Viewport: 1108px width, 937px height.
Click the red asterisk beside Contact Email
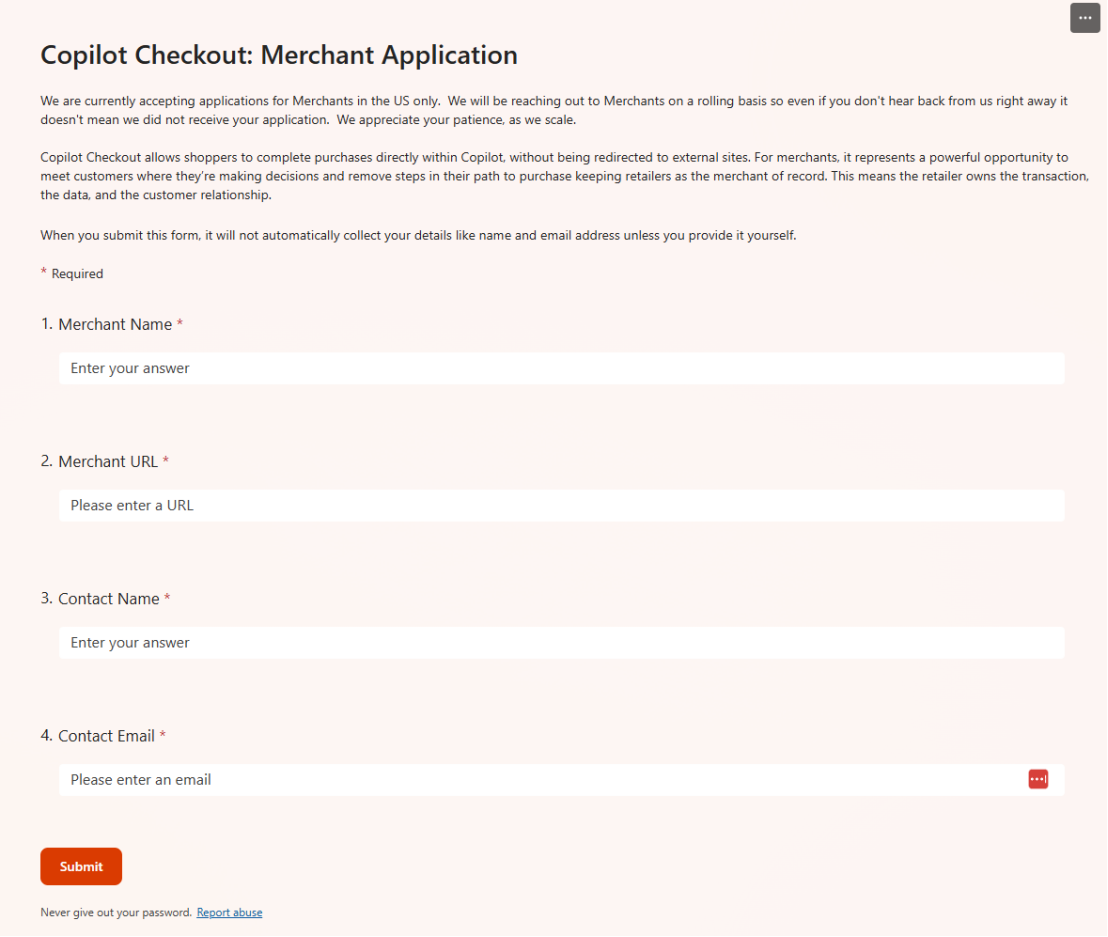click(163, 734)
